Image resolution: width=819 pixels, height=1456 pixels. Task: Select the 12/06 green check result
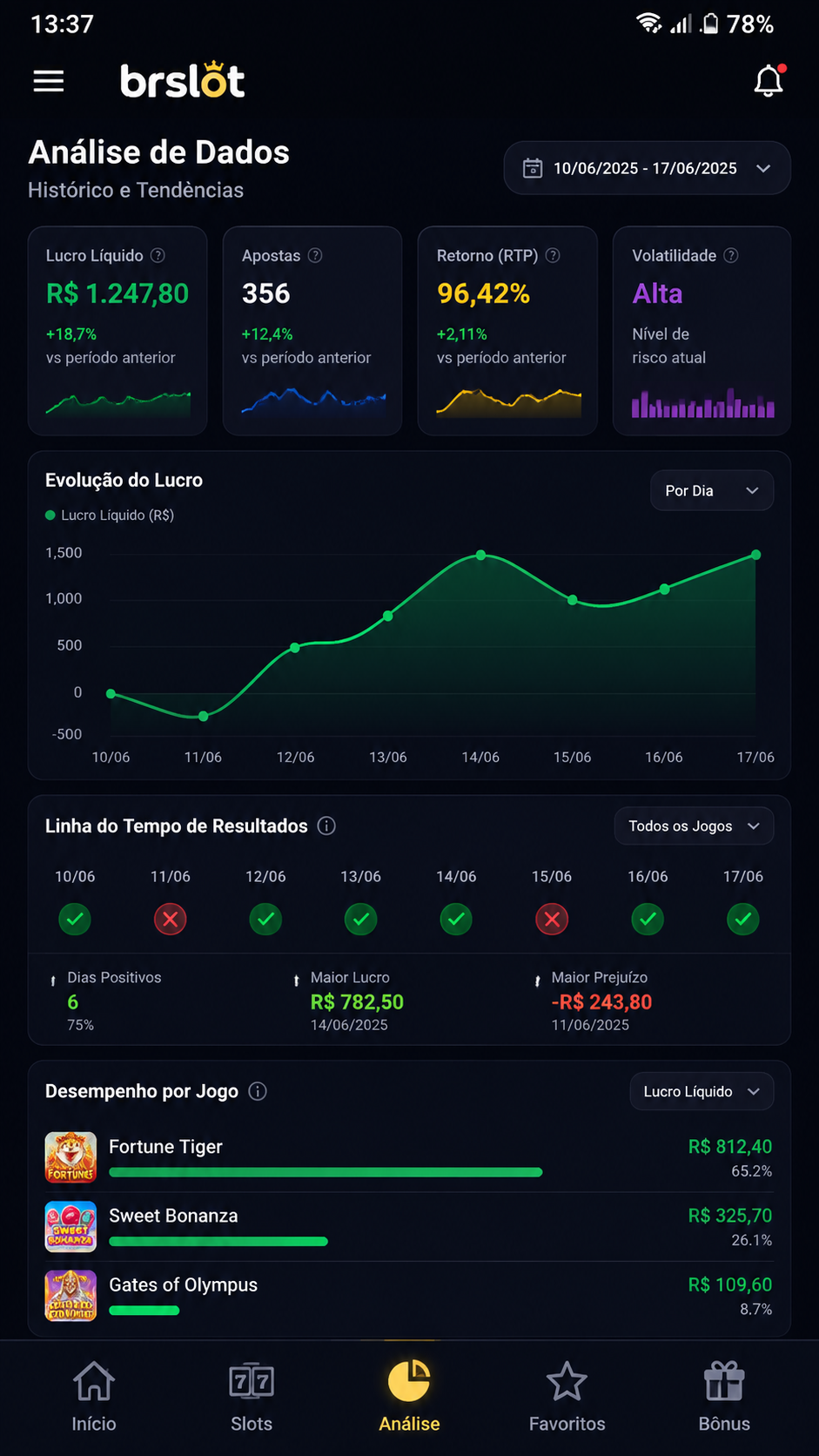point(265,919)
